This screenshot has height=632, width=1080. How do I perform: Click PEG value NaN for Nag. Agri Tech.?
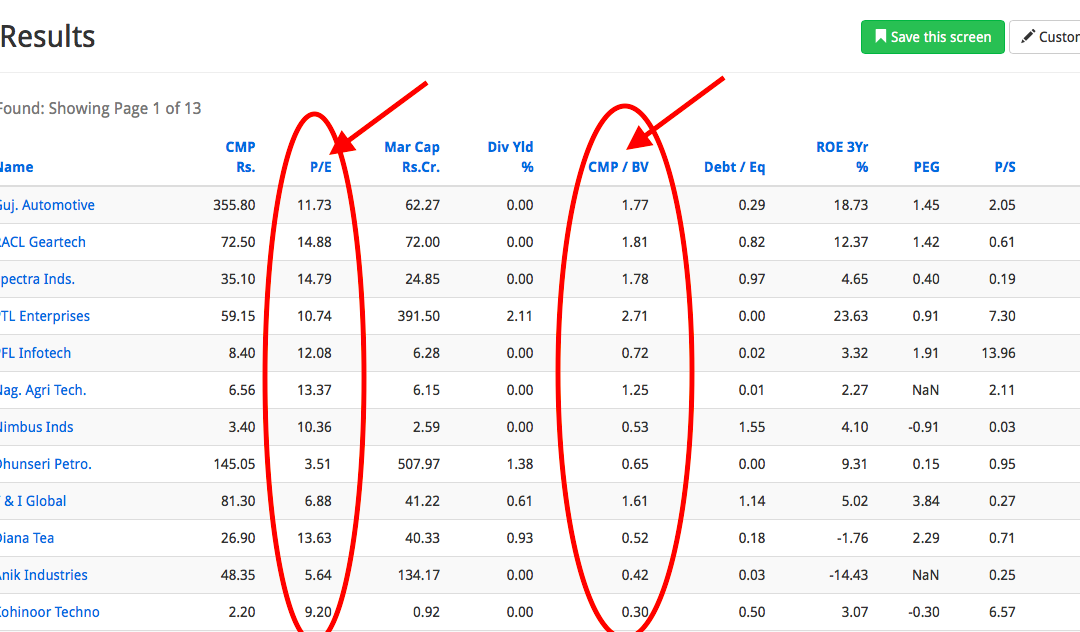click(926, 390)
